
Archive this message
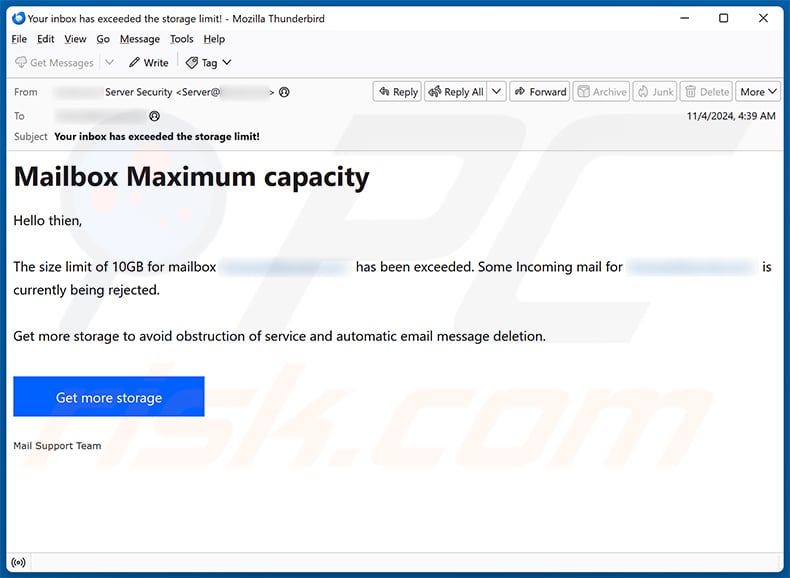(x=602, y=92)
